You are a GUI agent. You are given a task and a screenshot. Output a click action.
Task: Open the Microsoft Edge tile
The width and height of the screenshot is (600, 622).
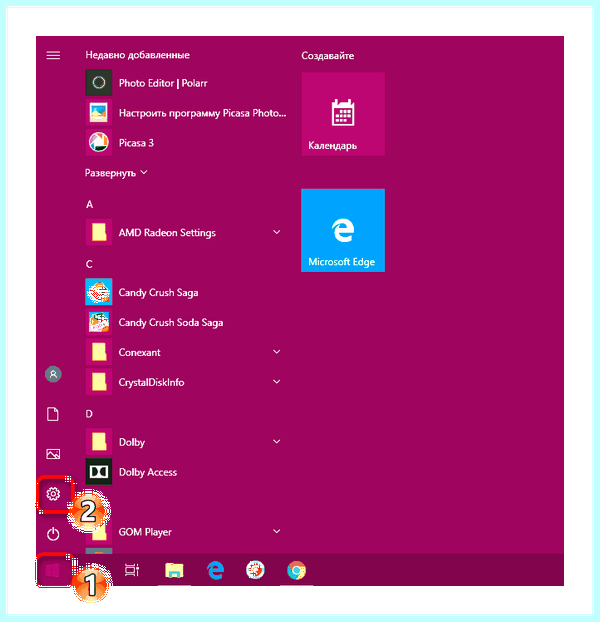tap(343, 230)
